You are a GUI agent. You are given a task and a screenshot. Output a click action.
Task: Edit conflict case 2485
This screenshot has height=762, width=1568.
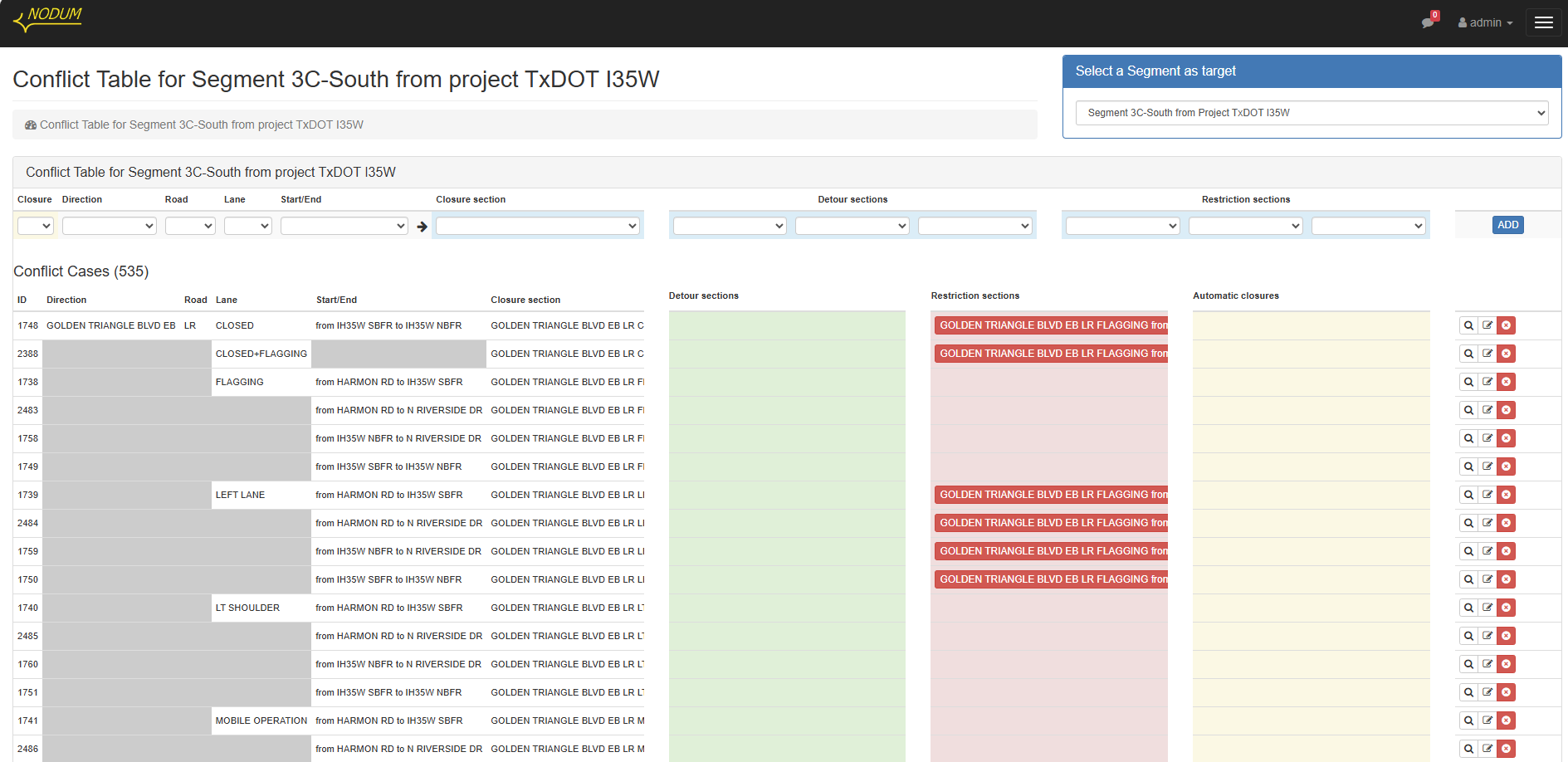tap(1487, 636)
